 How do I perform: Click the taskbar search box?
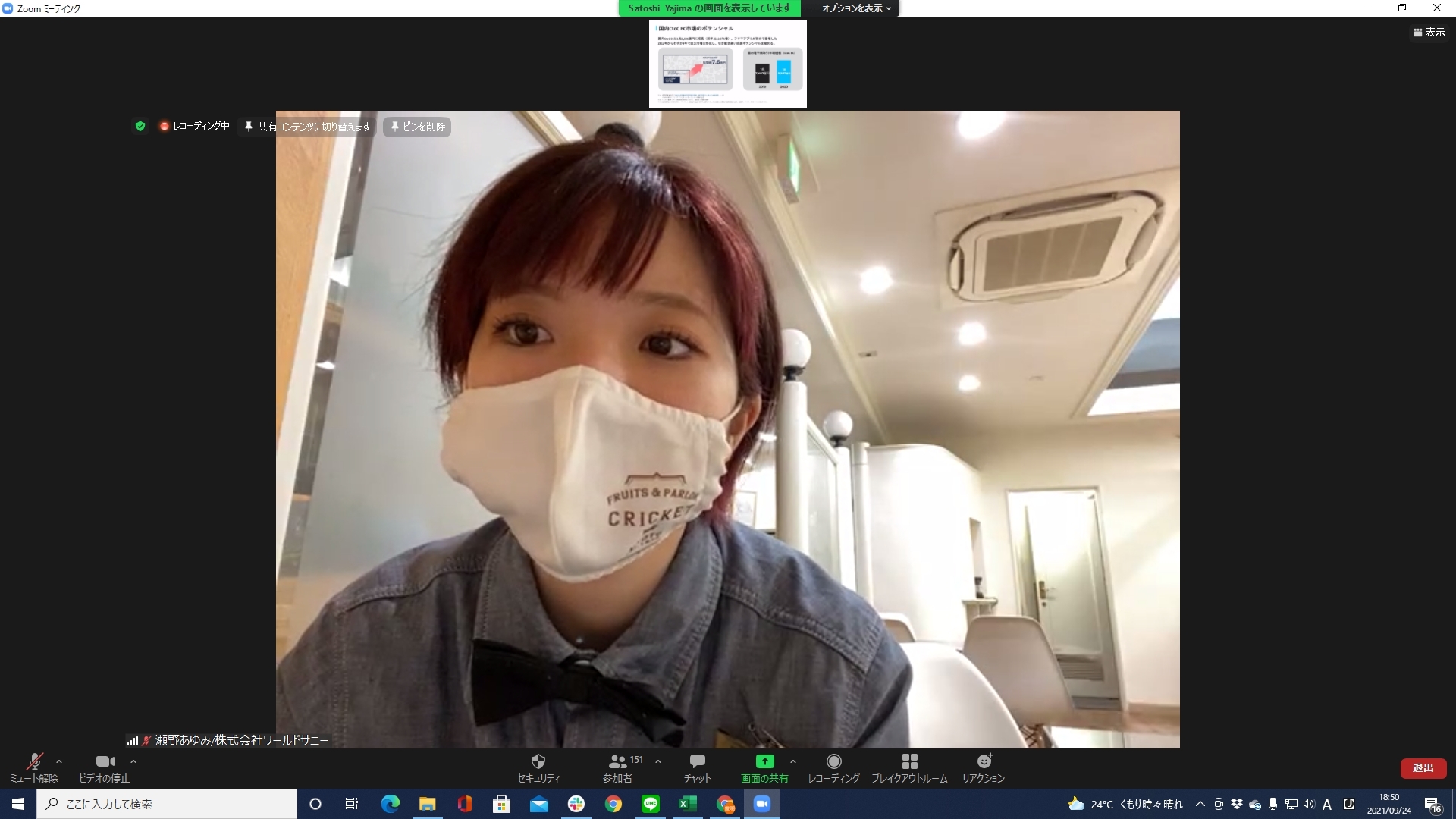167,804
